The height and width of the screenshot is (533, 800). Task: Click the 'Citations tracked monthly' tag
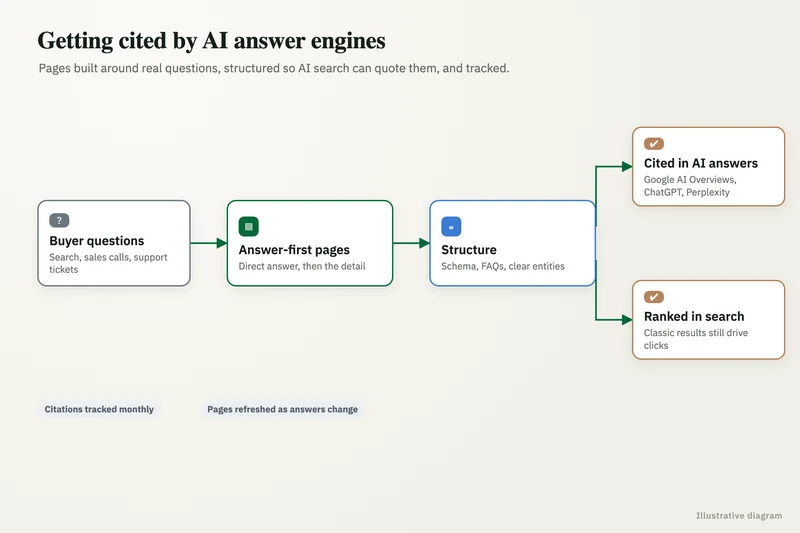pyautogui.click(x=99, y=409)
